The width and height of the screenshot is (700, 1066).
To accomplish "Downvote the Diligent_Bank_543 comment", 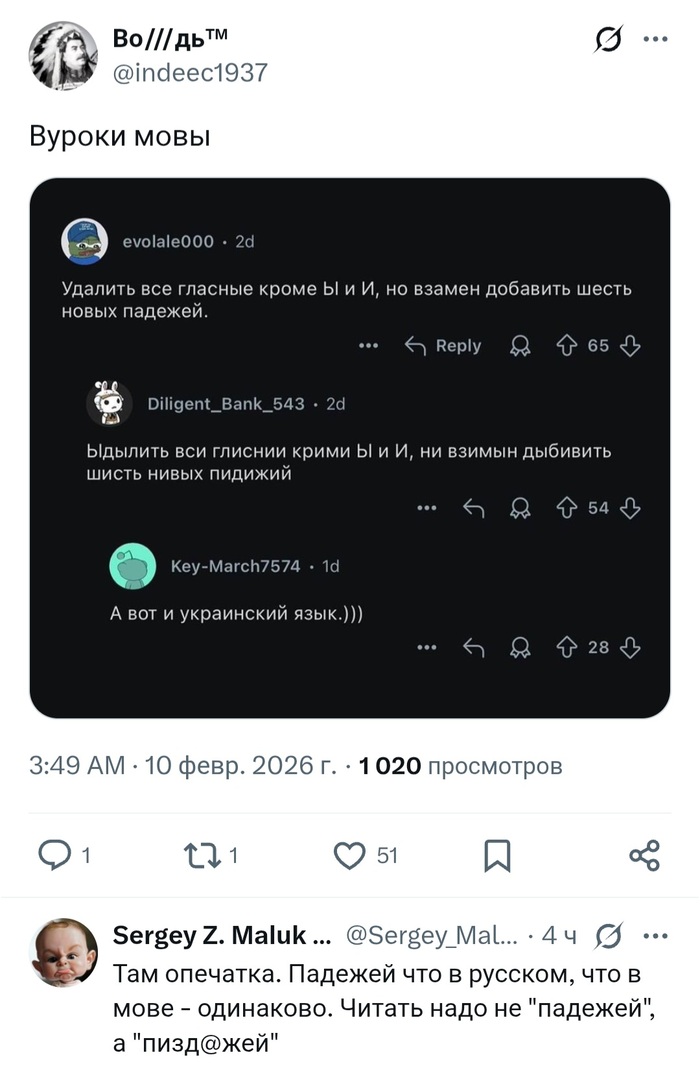I will pos(630,508).
